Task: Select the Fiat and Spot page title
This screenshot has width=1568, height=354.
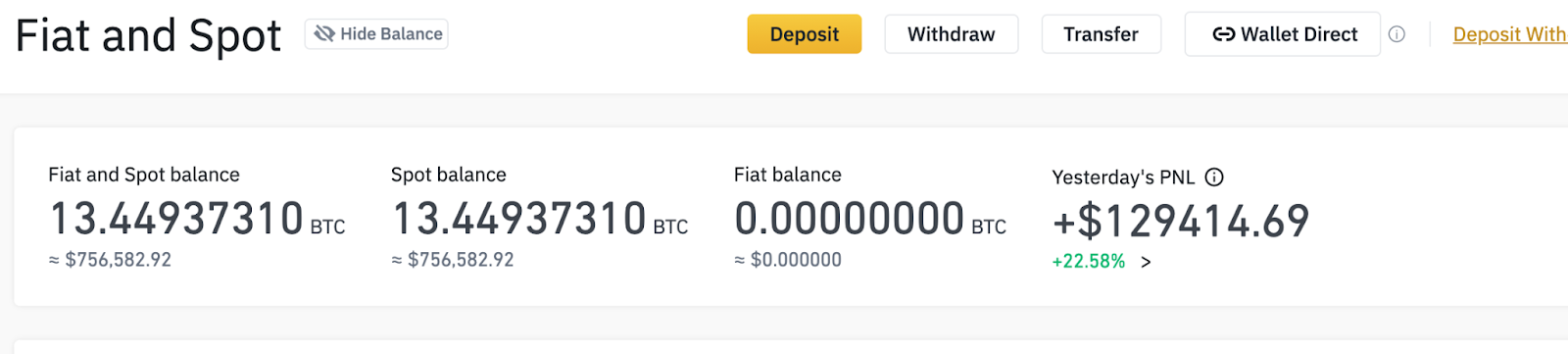Action: point(149,36)
